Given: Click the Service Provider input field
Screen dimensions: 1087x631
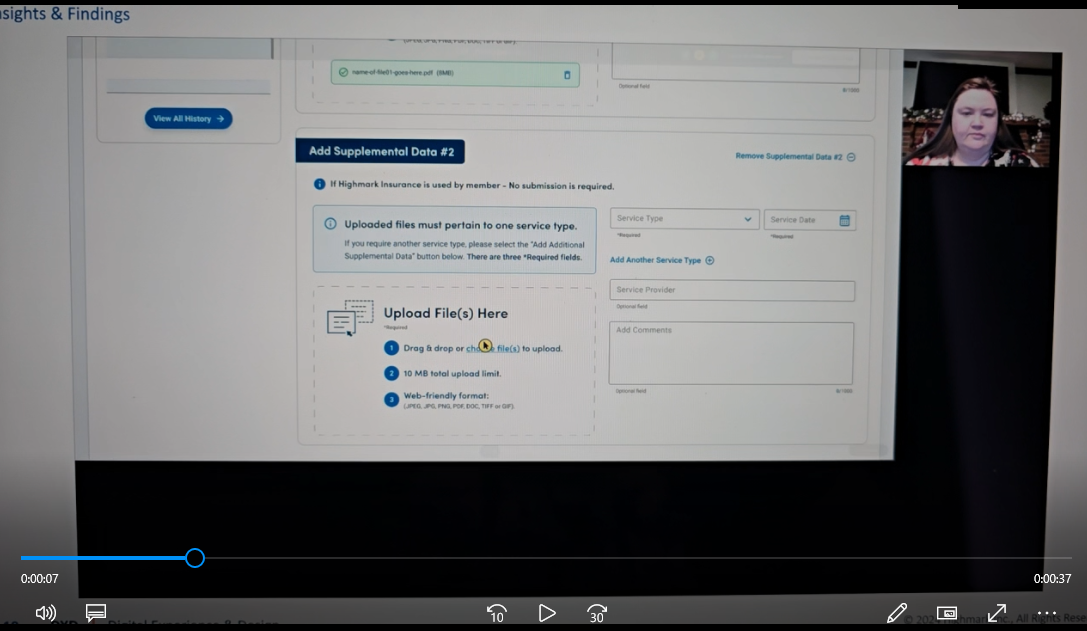Looking at the screenshot, I should (x=732, y=291).
